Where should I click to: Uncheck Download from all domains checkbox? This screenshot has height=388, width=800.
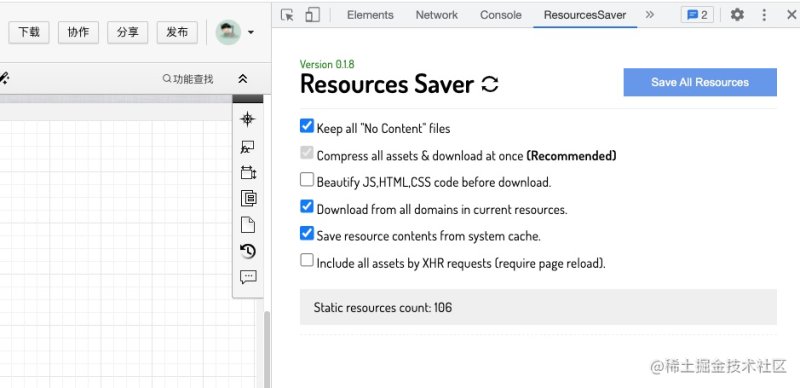(x=307, y=206)
